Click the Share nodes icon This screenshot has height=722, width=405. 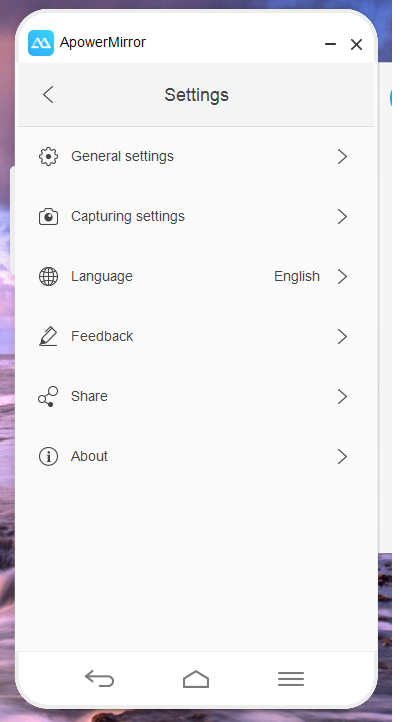[48, 396]
